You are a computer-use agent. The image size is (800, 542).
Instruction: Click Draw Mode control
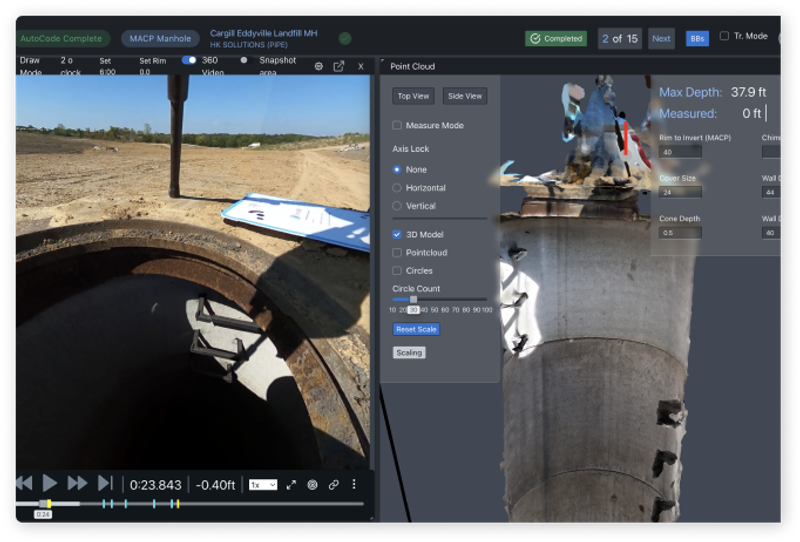[x=31, y=66]
